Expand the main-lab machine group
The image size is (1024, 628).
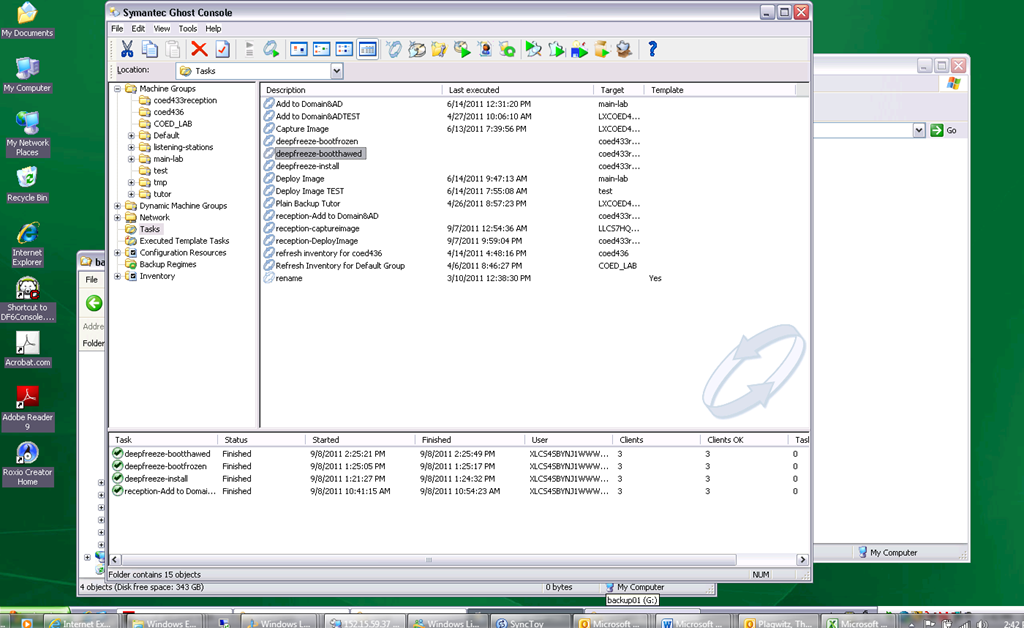pos(131,159)
